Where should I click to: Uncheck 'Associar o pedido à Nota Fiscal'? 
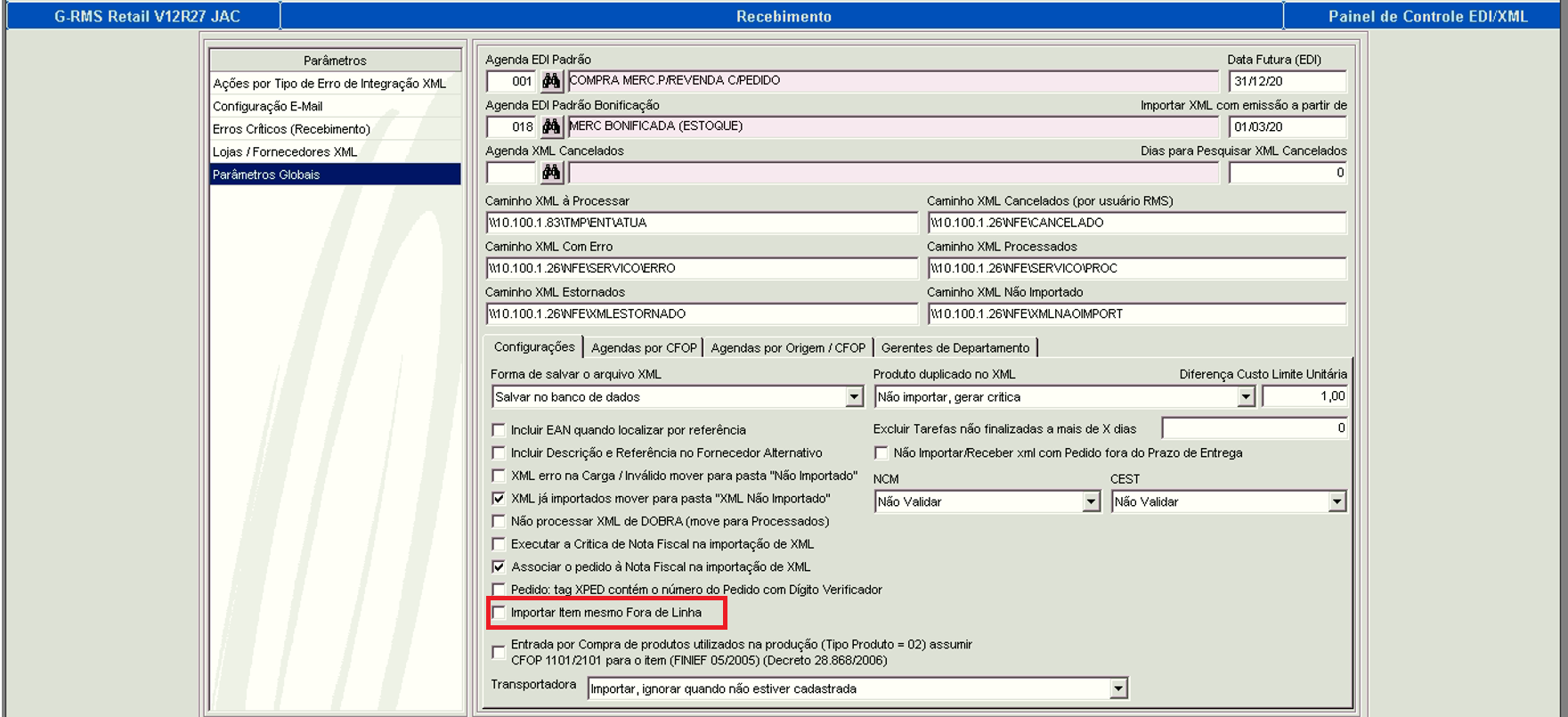[499, 566]
